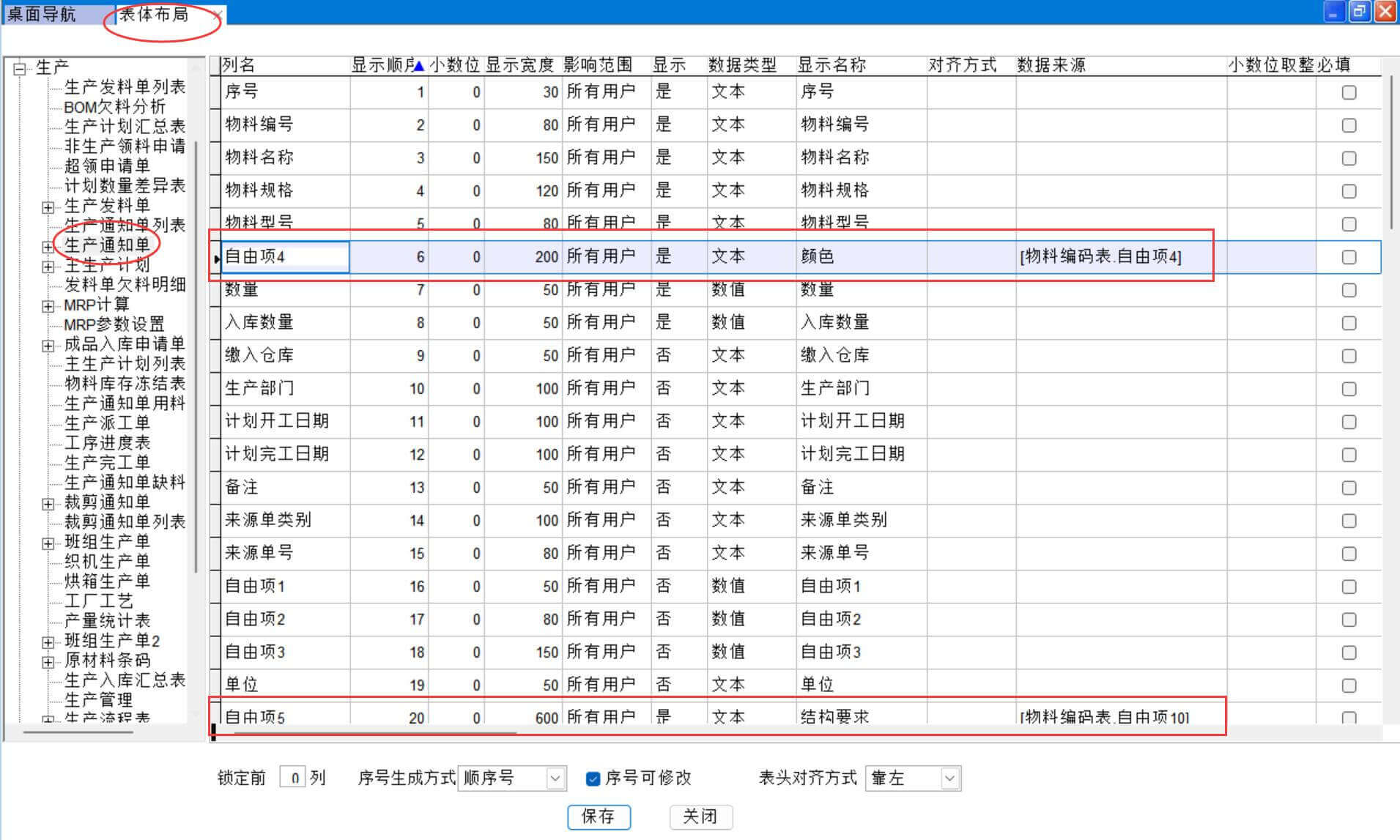Open the 表头对齐方式 dropdown
Viewport: 1400px width, 840px height.
[x=949, y=778]
